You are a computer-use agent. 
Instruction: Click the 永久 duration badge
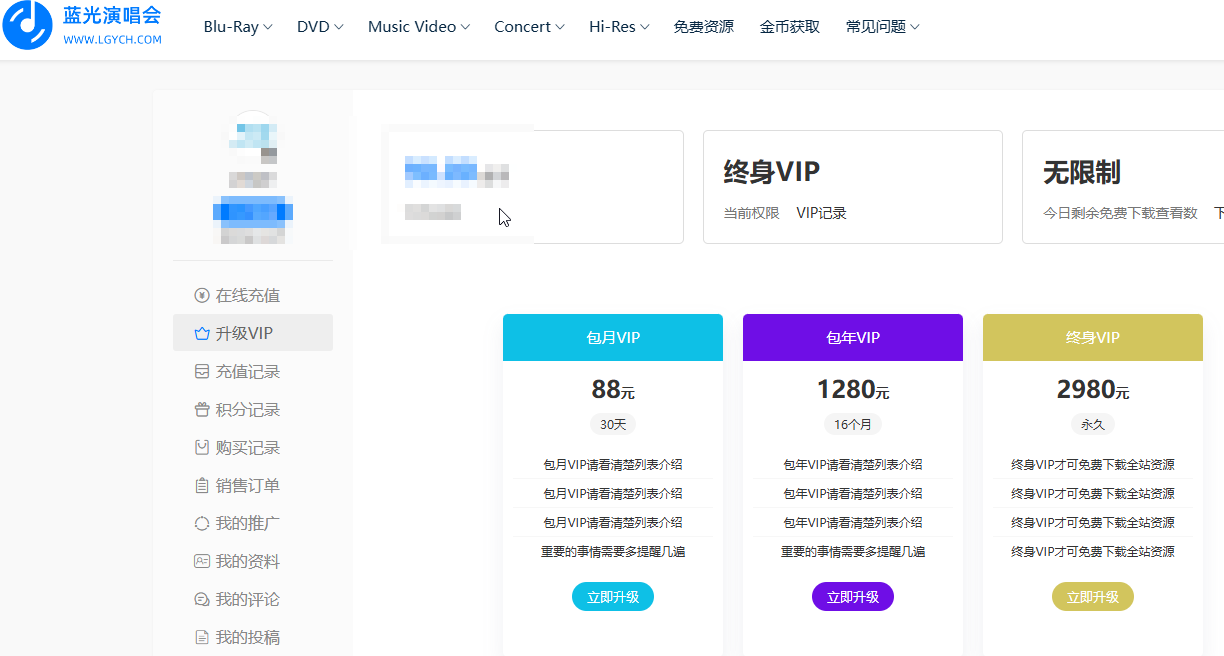1093,424
